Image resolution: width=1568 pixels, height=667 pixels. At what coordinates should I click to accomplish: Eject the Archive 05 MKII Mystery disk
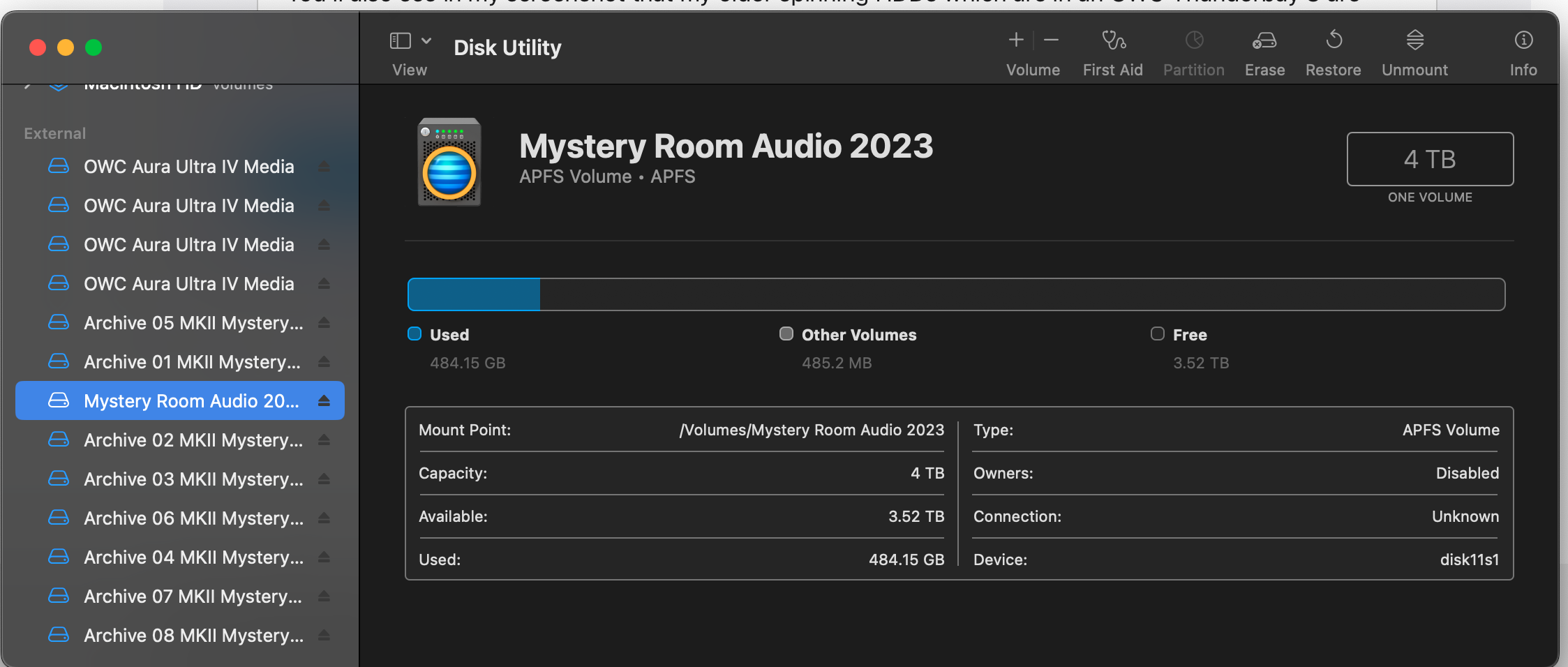[x=324, y=323]
